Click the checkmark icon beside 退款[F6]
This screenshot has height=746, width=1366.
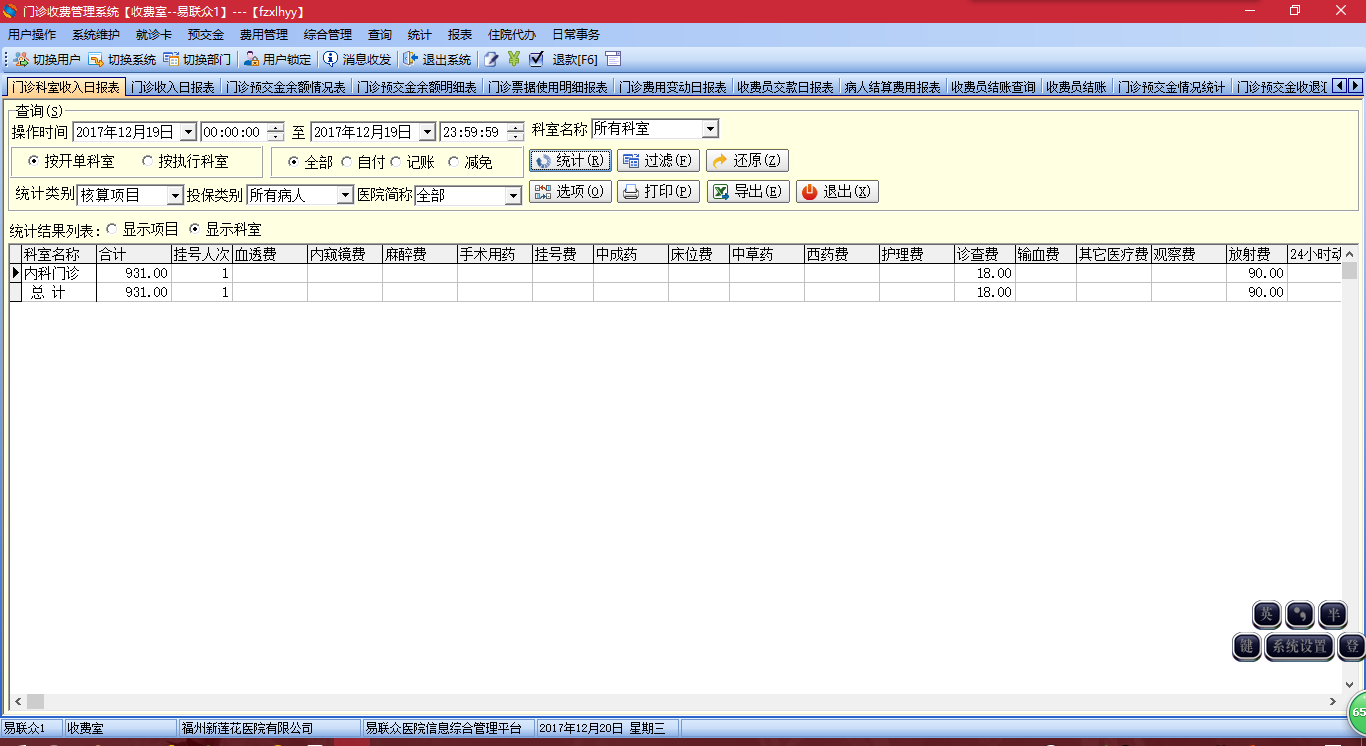click(x=536, y=59)
